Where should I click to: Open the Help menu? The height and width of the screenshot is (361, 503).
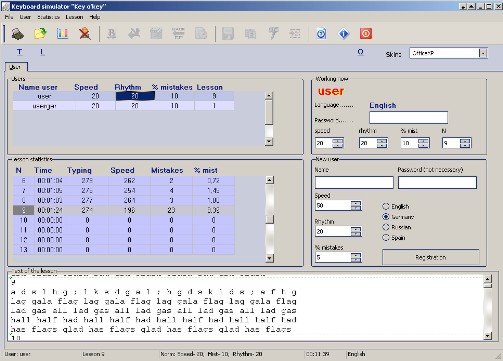pos(95,17)
